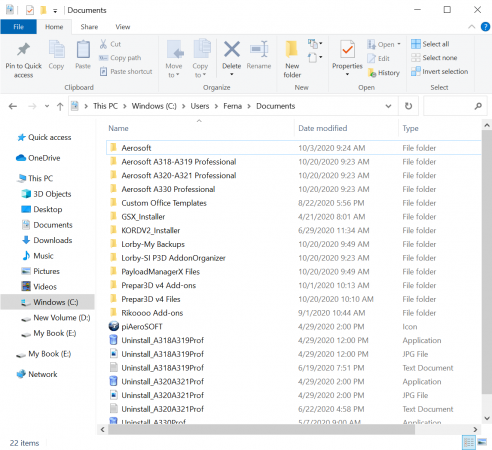Expand the address bar history dropdown
492x450 pixels.
tap(388, 106)
